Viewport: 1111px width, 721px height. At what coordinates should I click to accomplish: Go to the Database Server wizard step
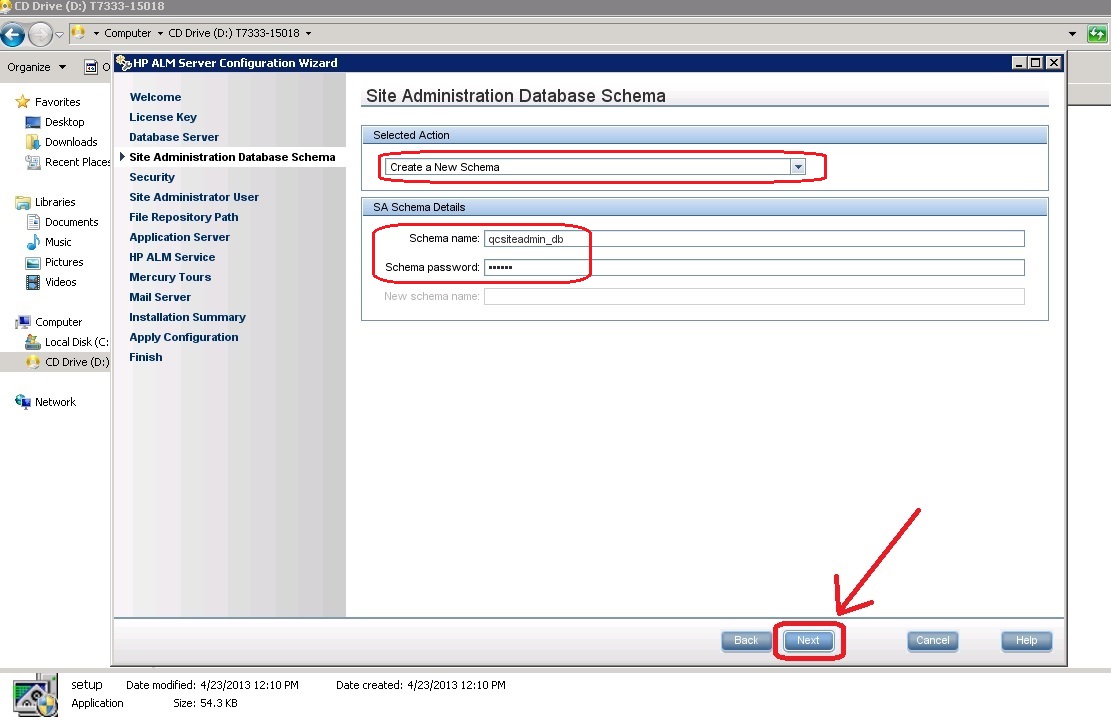tap(174, 137)
